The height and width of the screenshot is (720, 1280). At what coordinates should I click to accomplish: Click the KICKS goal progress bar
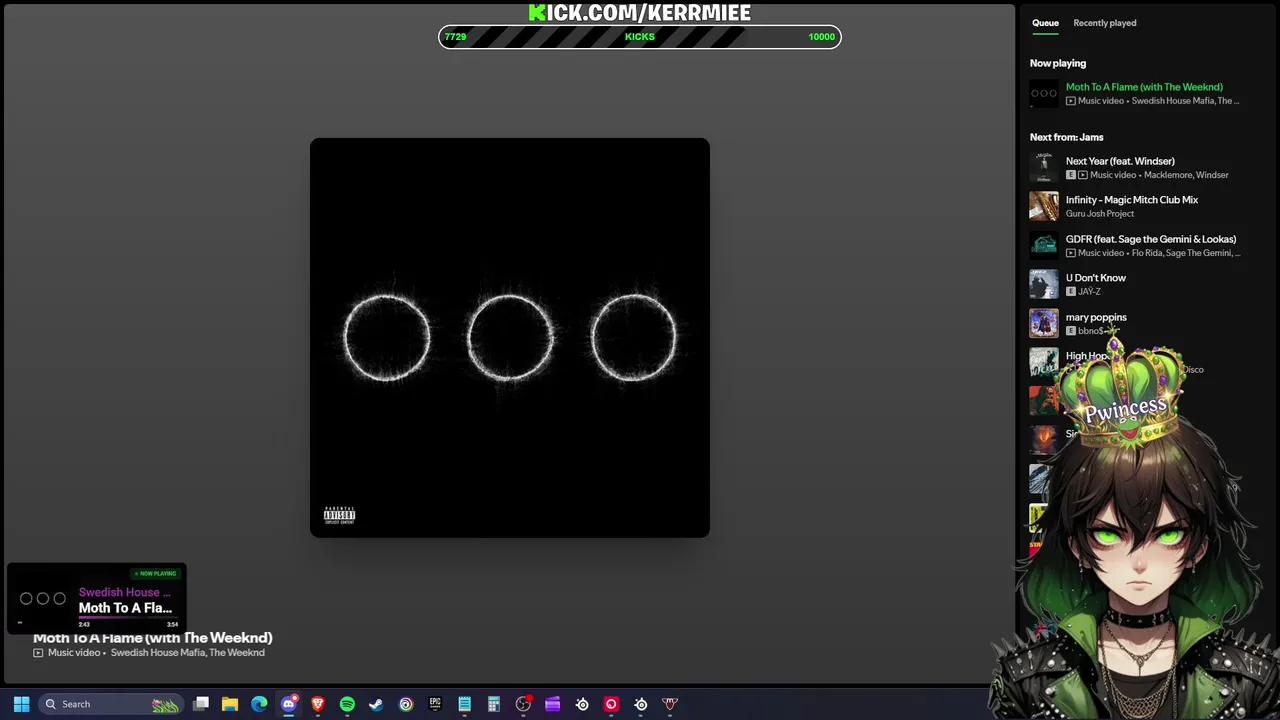click(x=640, y=37)
